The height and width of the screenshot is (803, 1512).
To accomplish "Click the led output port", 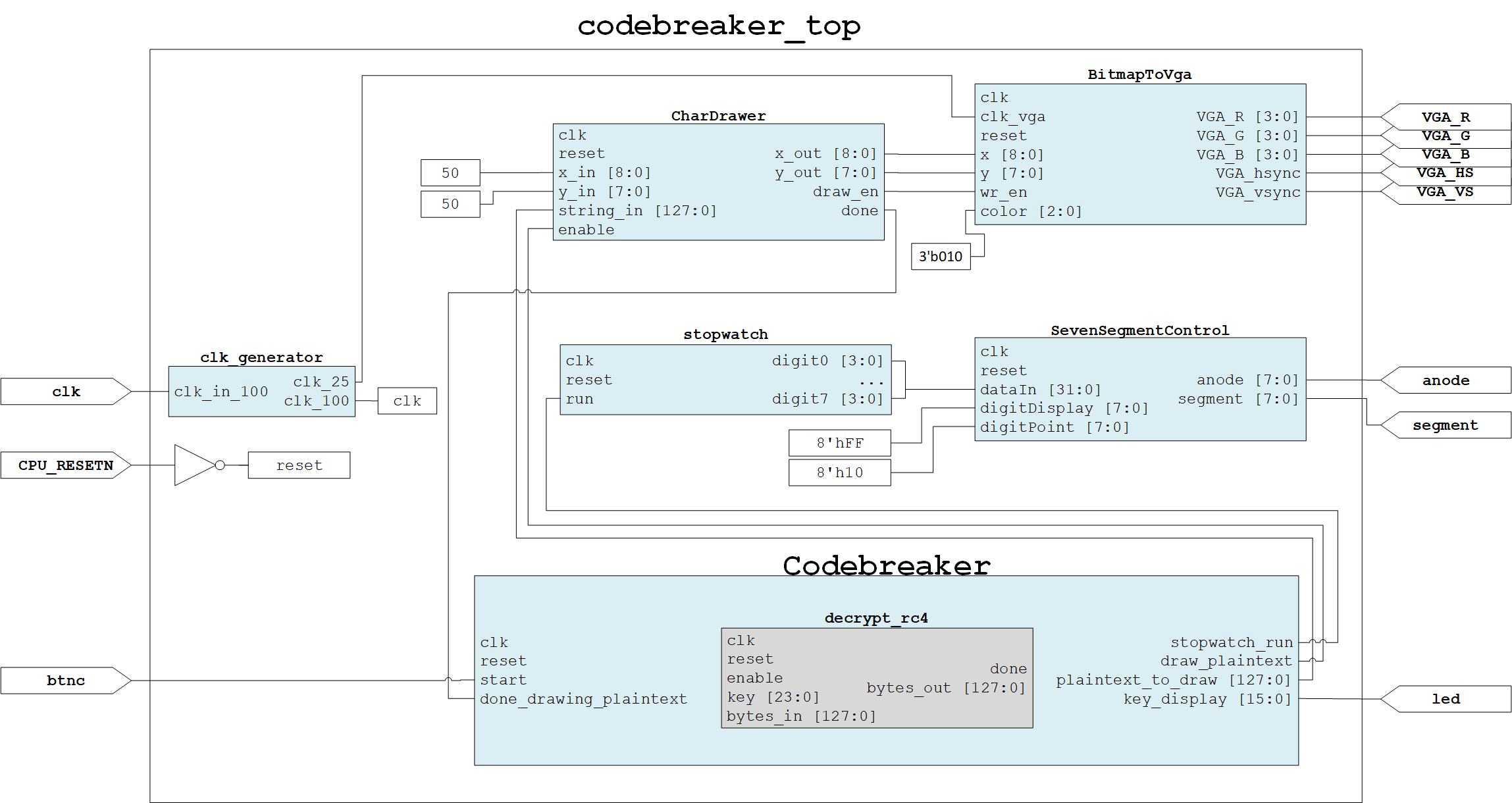I will pos(1446,699).
